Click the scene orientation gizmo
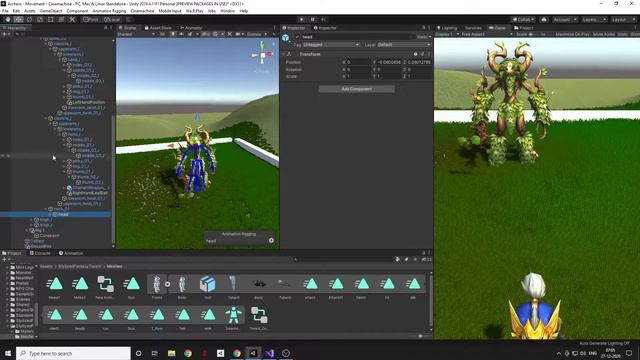The width and height of the screenshot is (640, 360). coord(262,55)
